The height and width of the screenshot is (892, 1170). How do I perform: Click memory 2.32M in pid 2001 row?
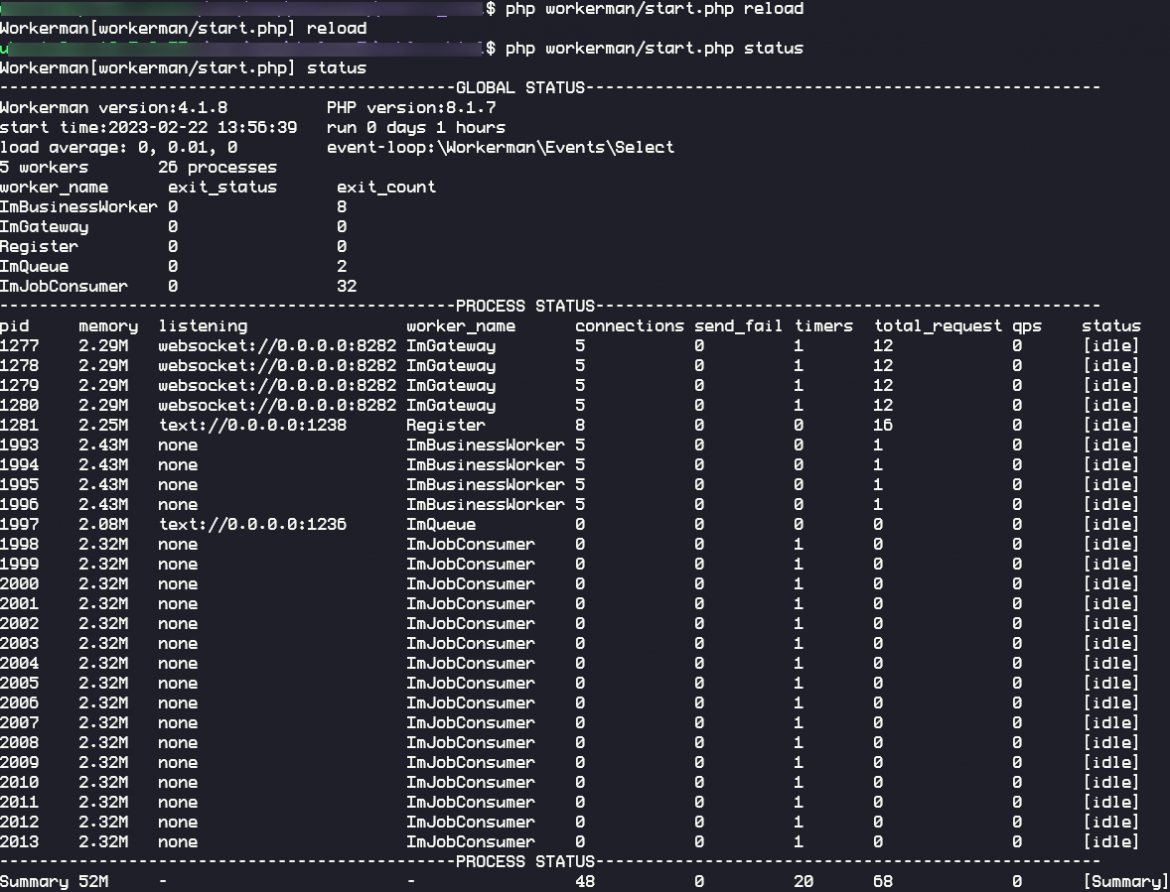click(103, 604)
